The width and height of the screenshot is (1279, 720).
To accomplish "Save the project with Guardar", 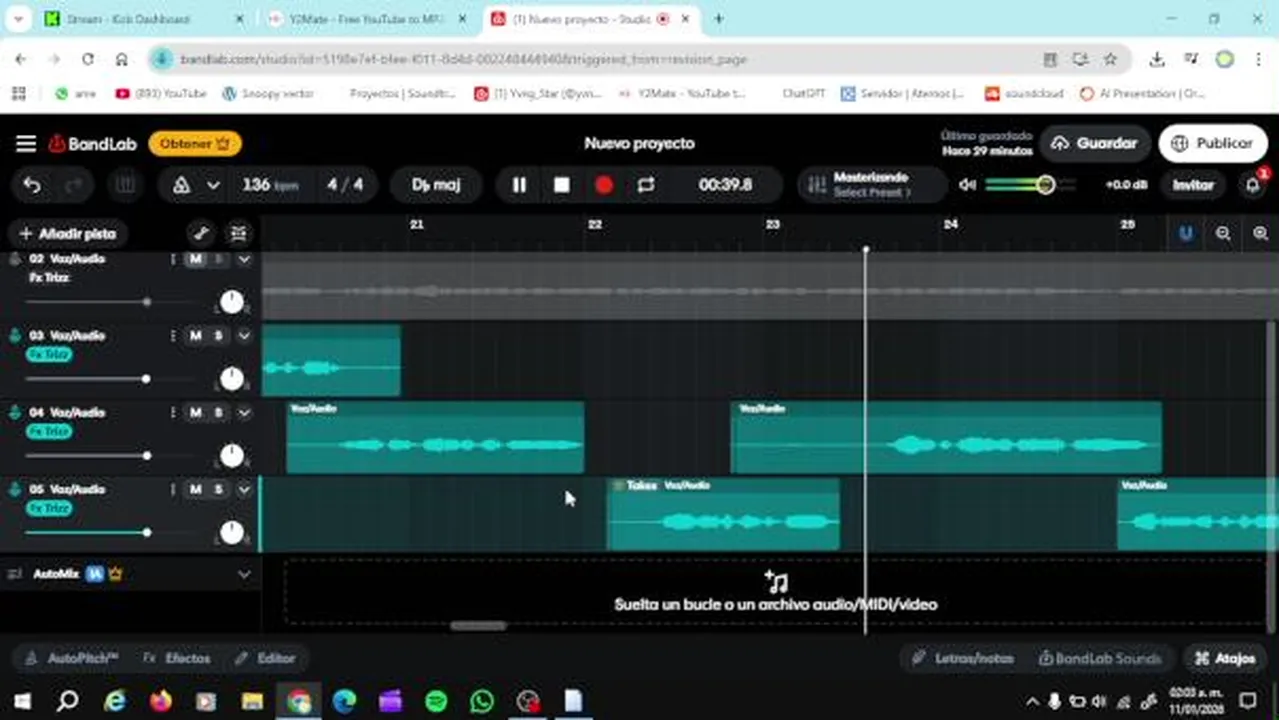I will coord(1094,144).
